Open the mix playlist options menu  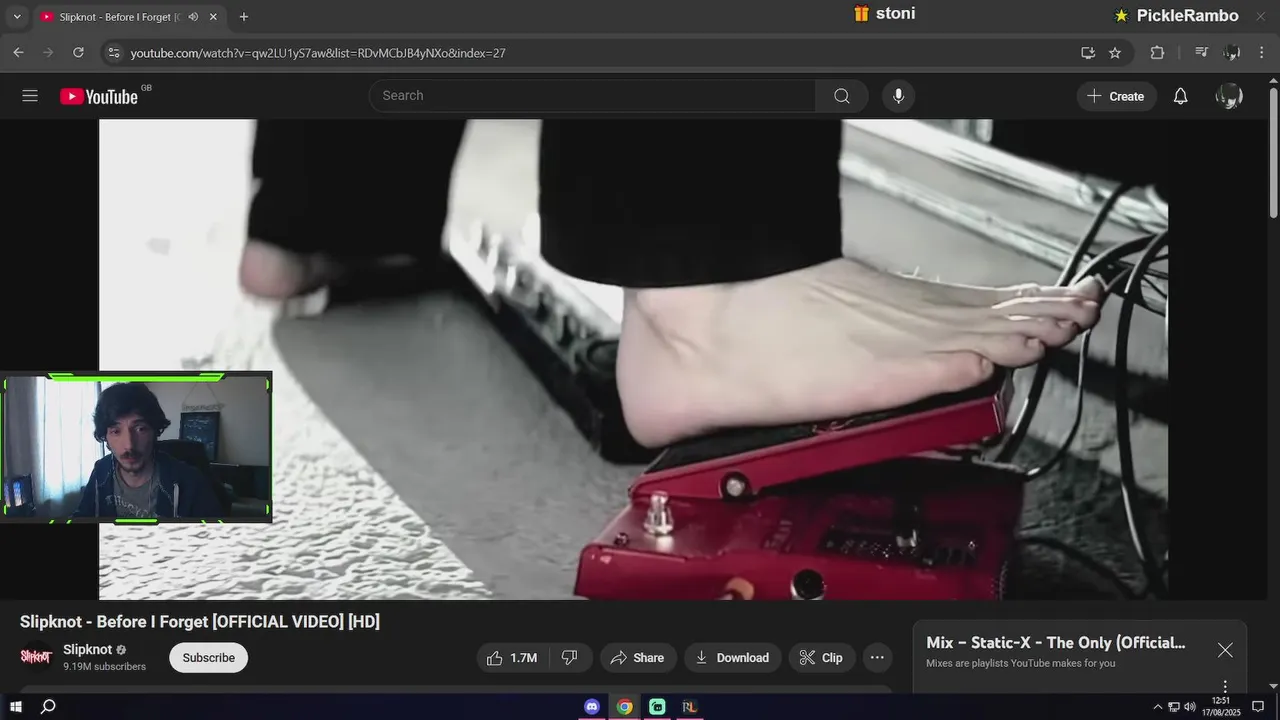coord(1225,687)
